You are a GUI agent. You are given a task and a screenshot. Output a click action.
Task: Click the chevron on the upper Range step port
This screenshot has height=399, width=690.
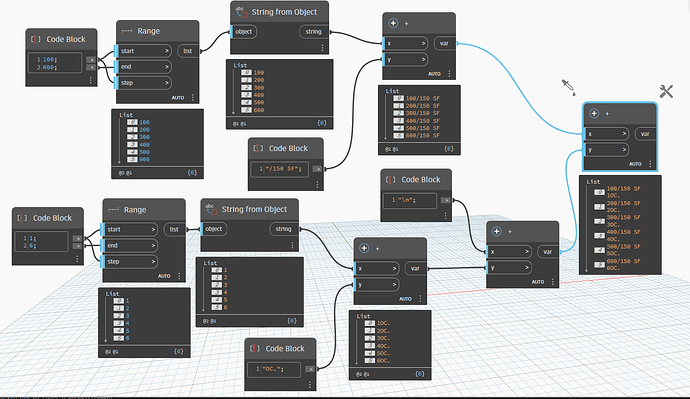(167, 83)
